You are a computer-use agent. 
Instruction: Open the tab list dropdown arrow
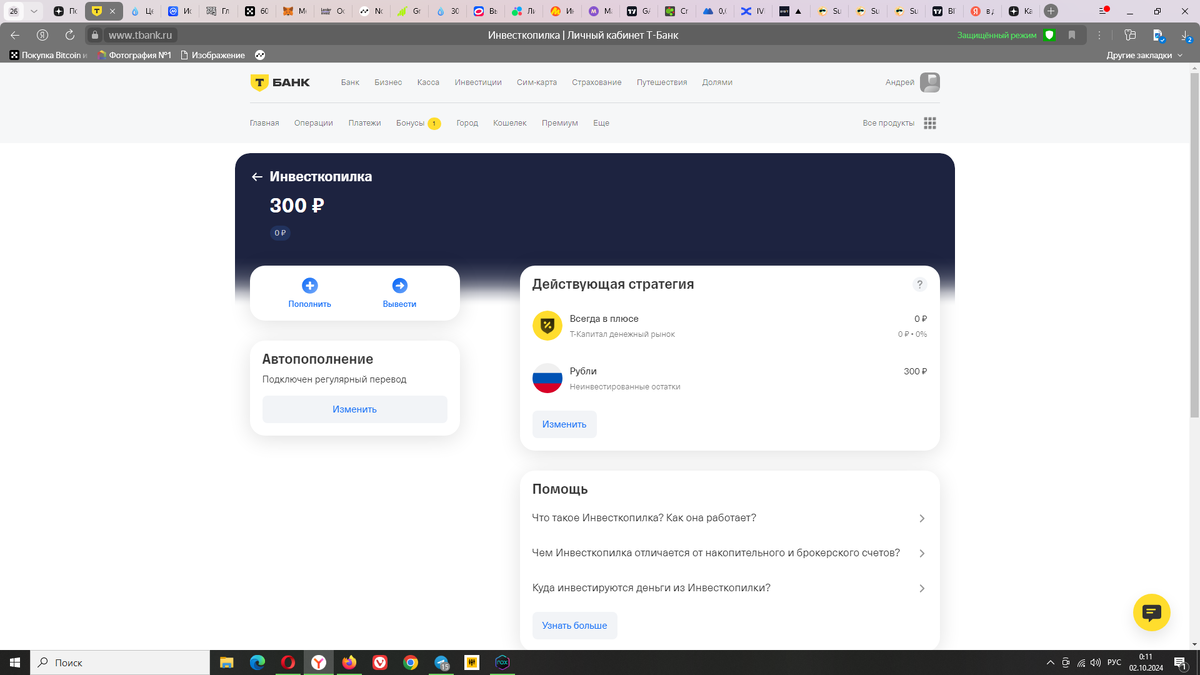coord(34,11)
